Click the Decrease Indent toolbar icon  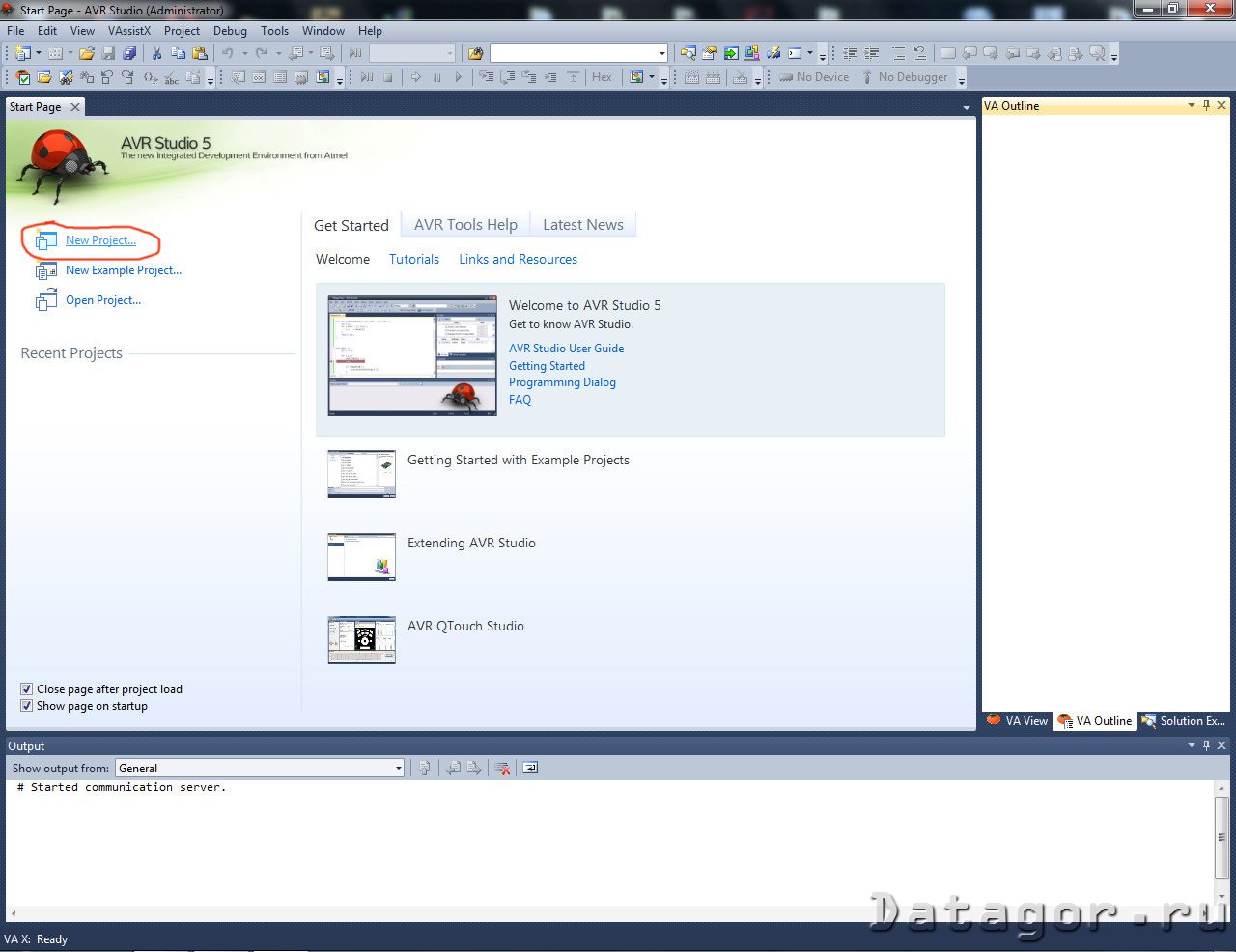coord(850,53)
